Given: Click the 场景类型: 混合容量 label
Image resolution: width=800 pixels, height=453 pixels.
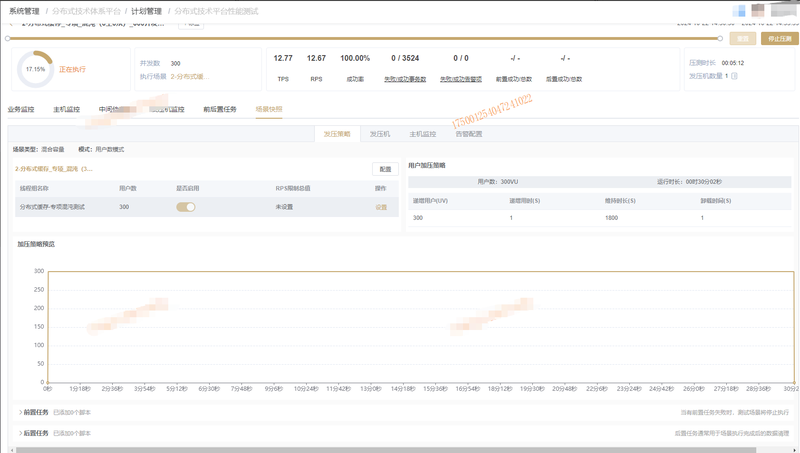Looking at the screenshot, I should tap(39, 149).
